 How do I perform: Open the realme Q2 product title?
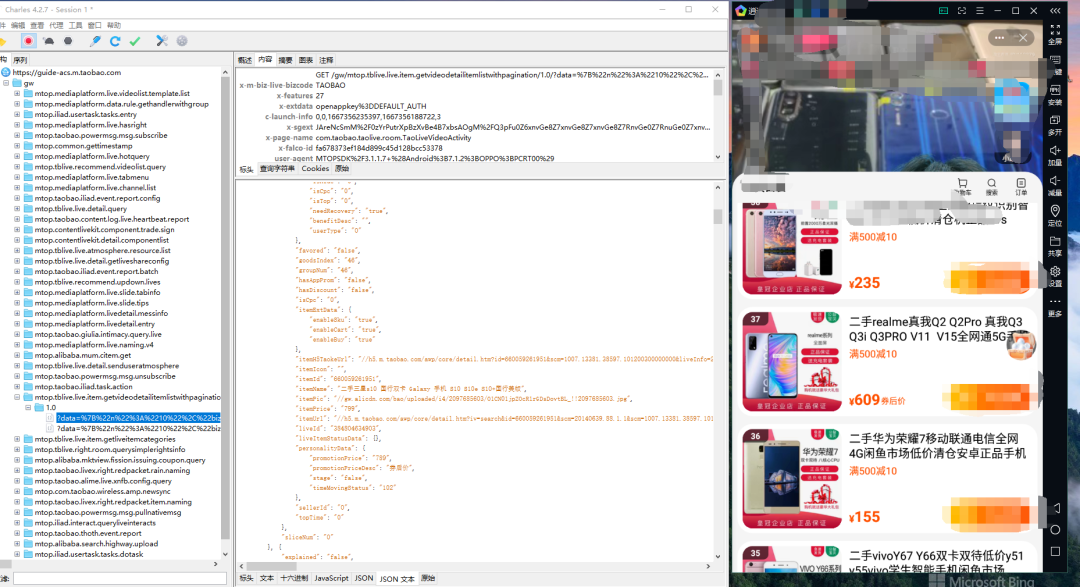click(x=936, y=329)
